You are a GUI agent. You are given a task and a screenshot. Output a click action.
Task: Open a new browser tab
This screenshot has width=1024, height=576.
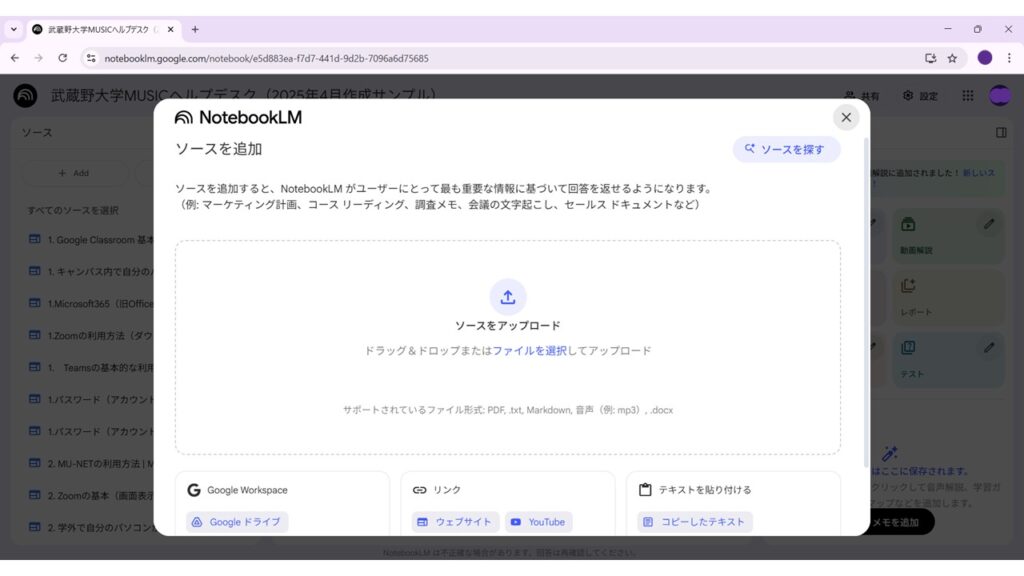[195, 29]
